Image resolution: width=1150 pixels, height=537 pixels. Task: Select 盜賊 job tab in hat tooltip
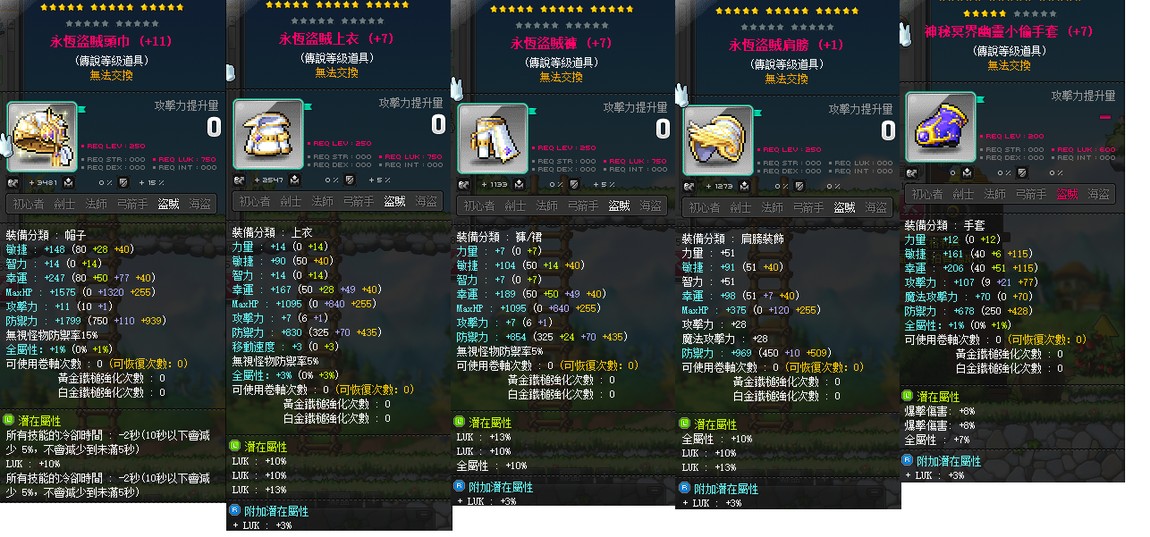(x=168, y=204)
